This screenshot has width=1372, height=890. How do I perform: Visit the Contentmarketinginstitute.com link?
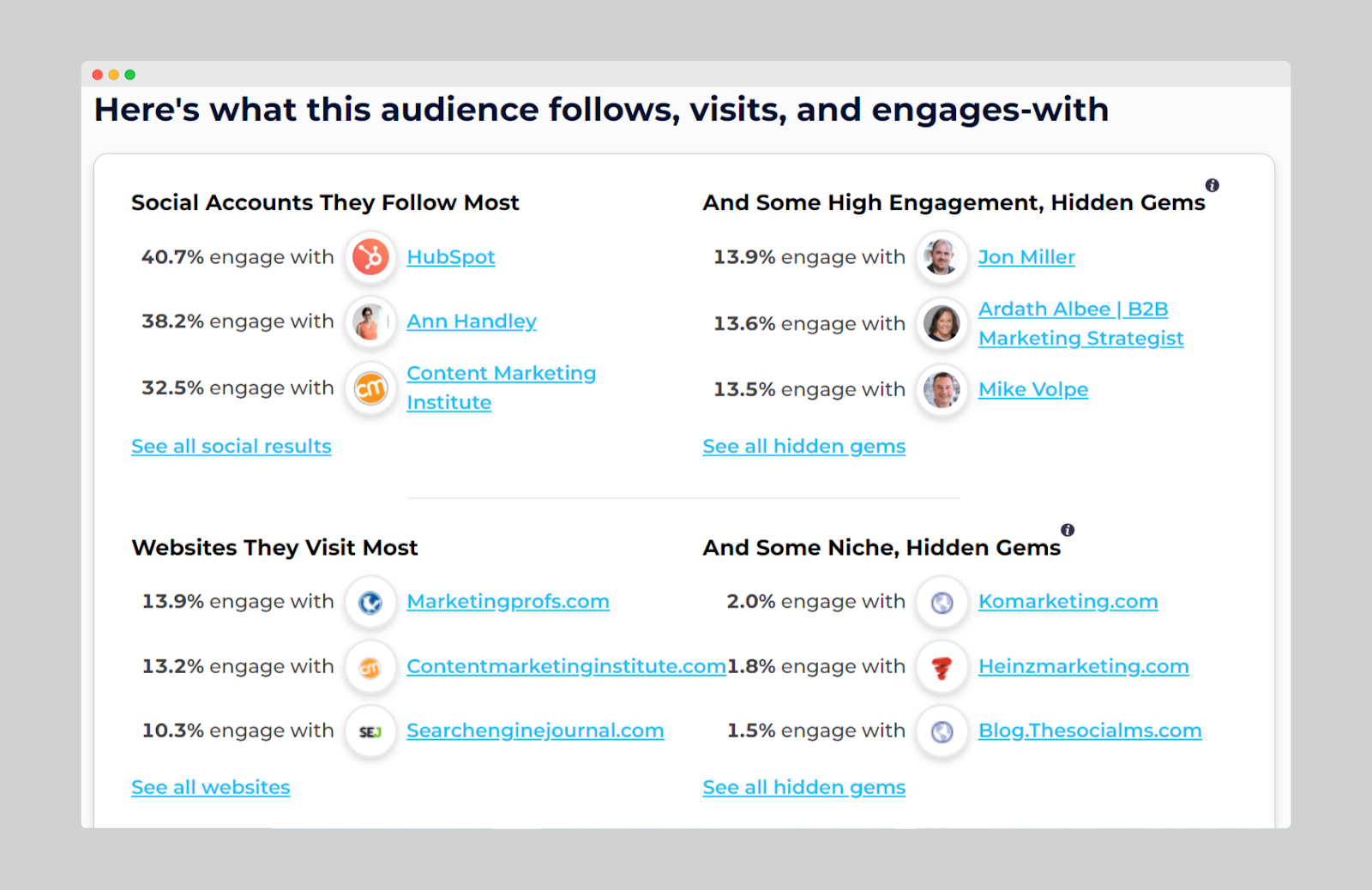pyautogui.click(x=565, y=666)
